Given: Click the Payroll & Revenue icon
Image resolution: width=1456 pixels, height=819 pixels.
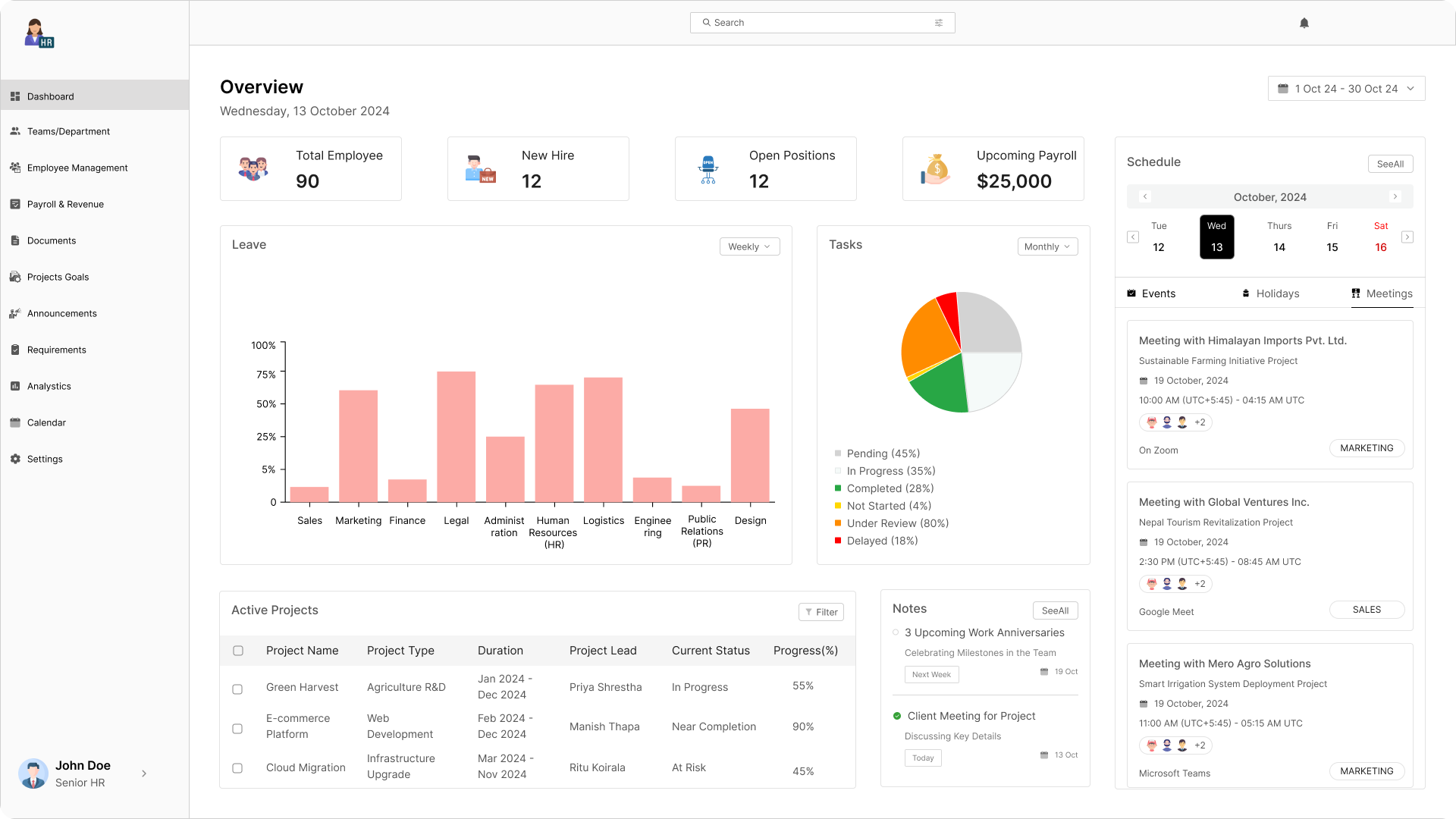Looking at the screenshot, I should pyautogui.click(x=15, y=204).
